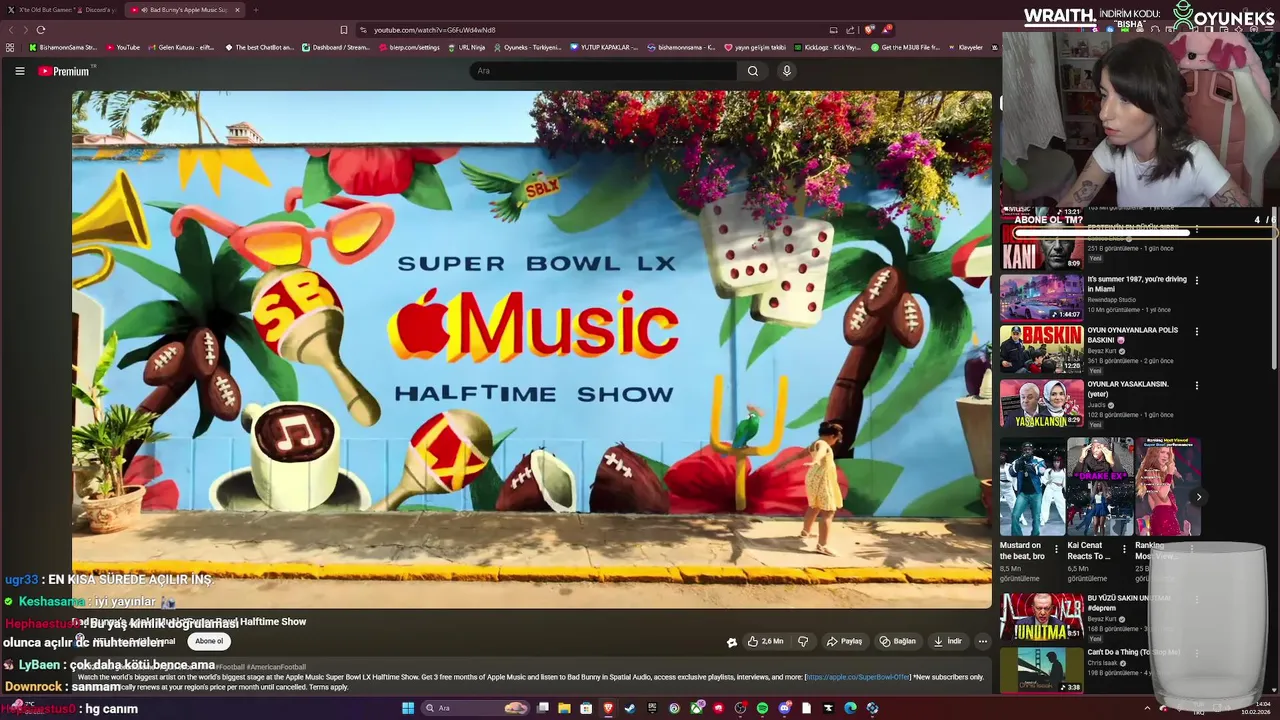Viewport: 1280px width, 720px height.
Task: Open the Klavyeler bookmark
Action: tap(965, 47)
